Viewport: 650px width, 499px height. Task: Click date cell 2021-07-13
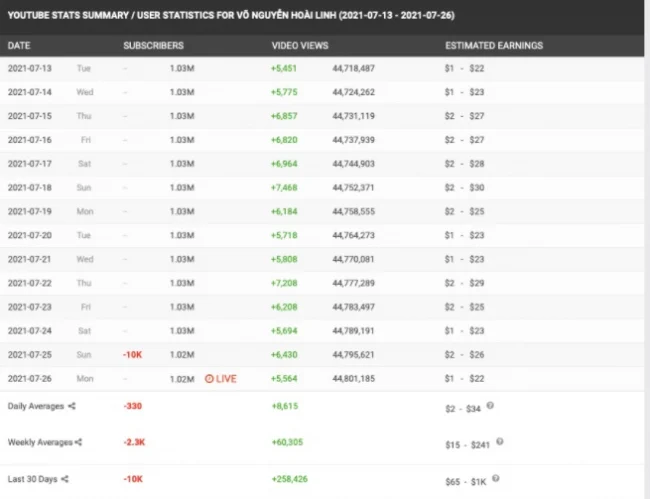[x=30, y=68]
